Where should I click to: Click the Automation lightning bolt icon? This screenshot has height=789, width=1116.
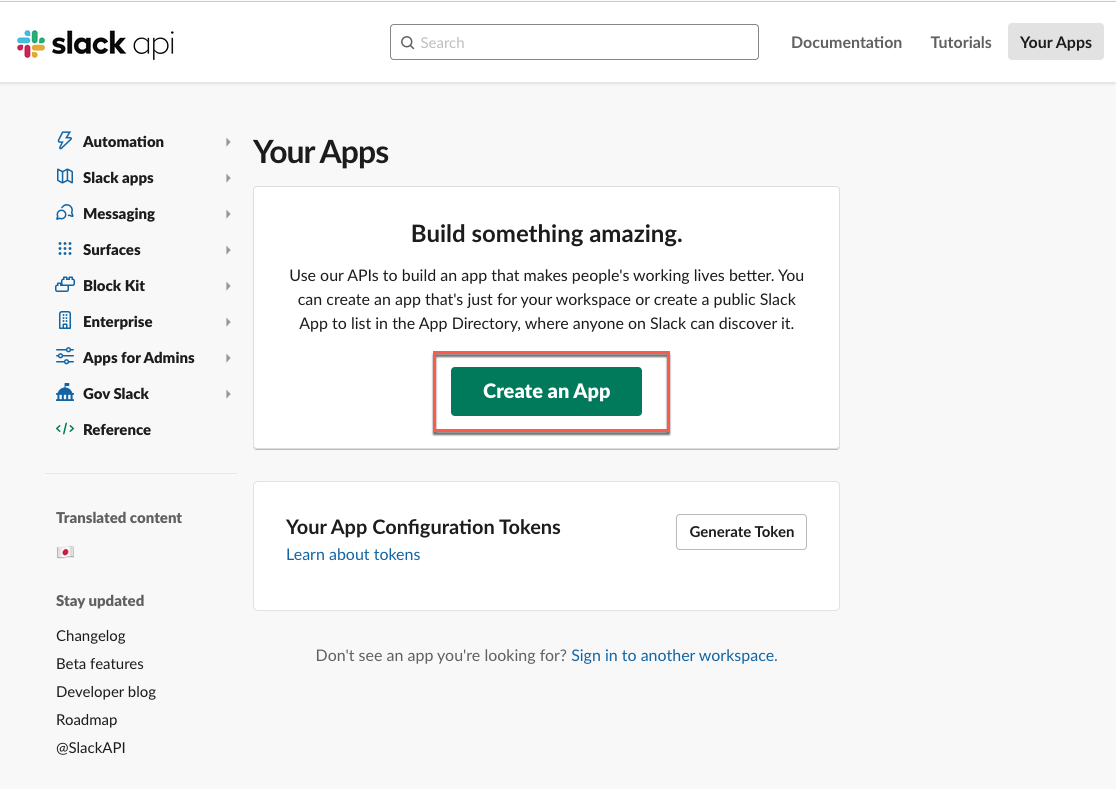tap(65, 141)
